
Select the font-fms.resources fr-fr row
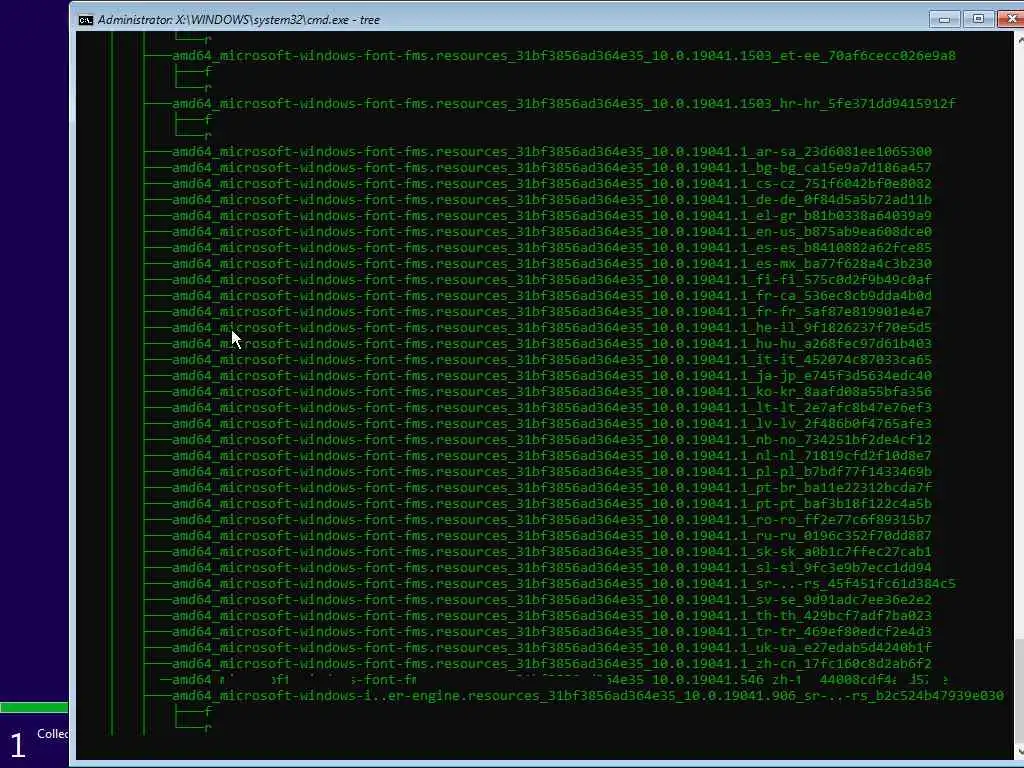coord(552,312)
